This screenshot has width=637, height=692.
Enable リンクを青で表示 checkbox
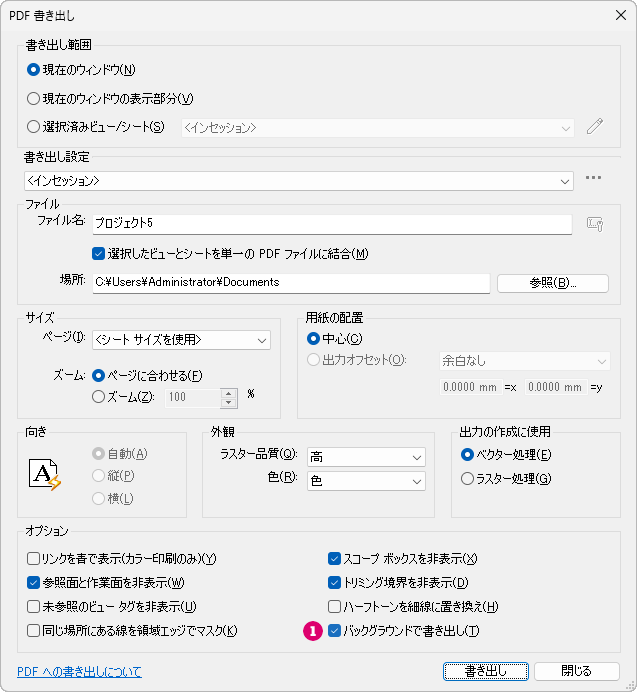[34, 558]
